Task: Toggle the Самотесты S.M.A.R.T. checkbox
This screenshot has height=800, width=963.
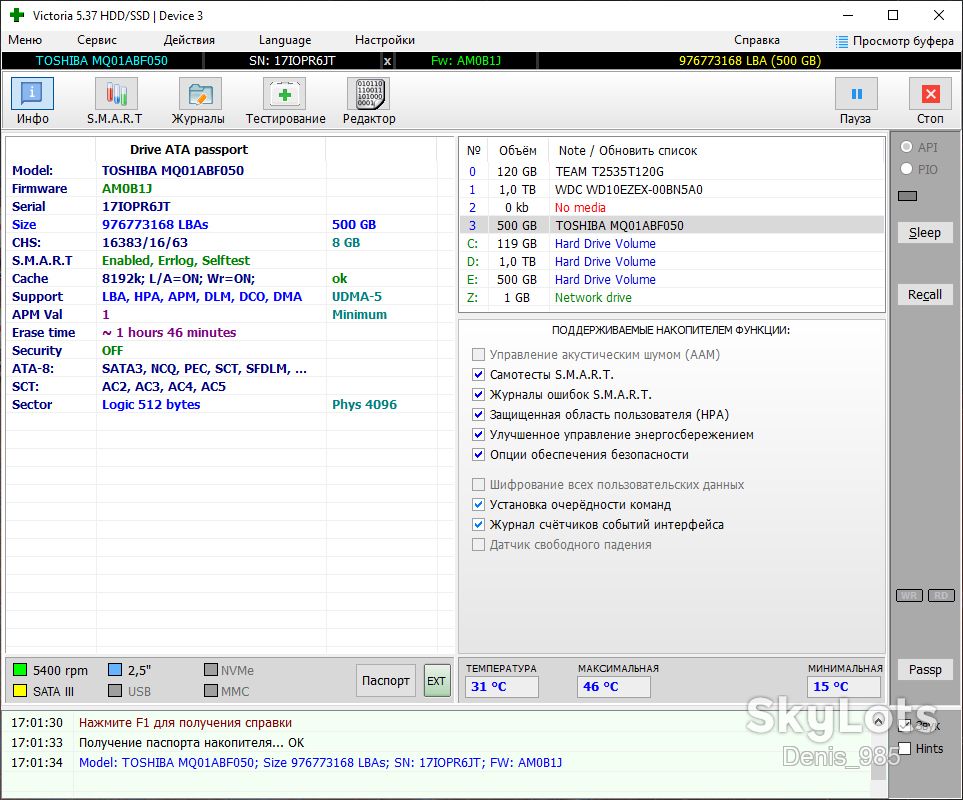Action: coord(478,375)
